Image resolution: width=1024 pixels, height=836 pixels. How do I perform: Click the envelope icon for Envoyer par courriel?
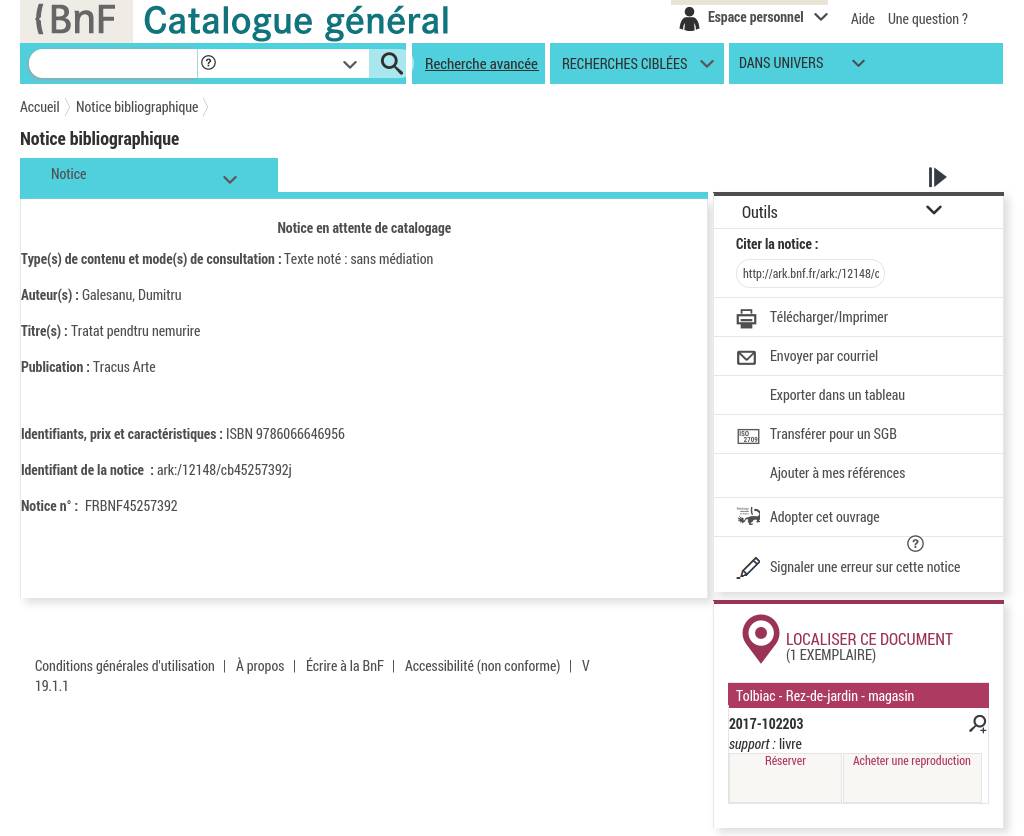[746, 357]
